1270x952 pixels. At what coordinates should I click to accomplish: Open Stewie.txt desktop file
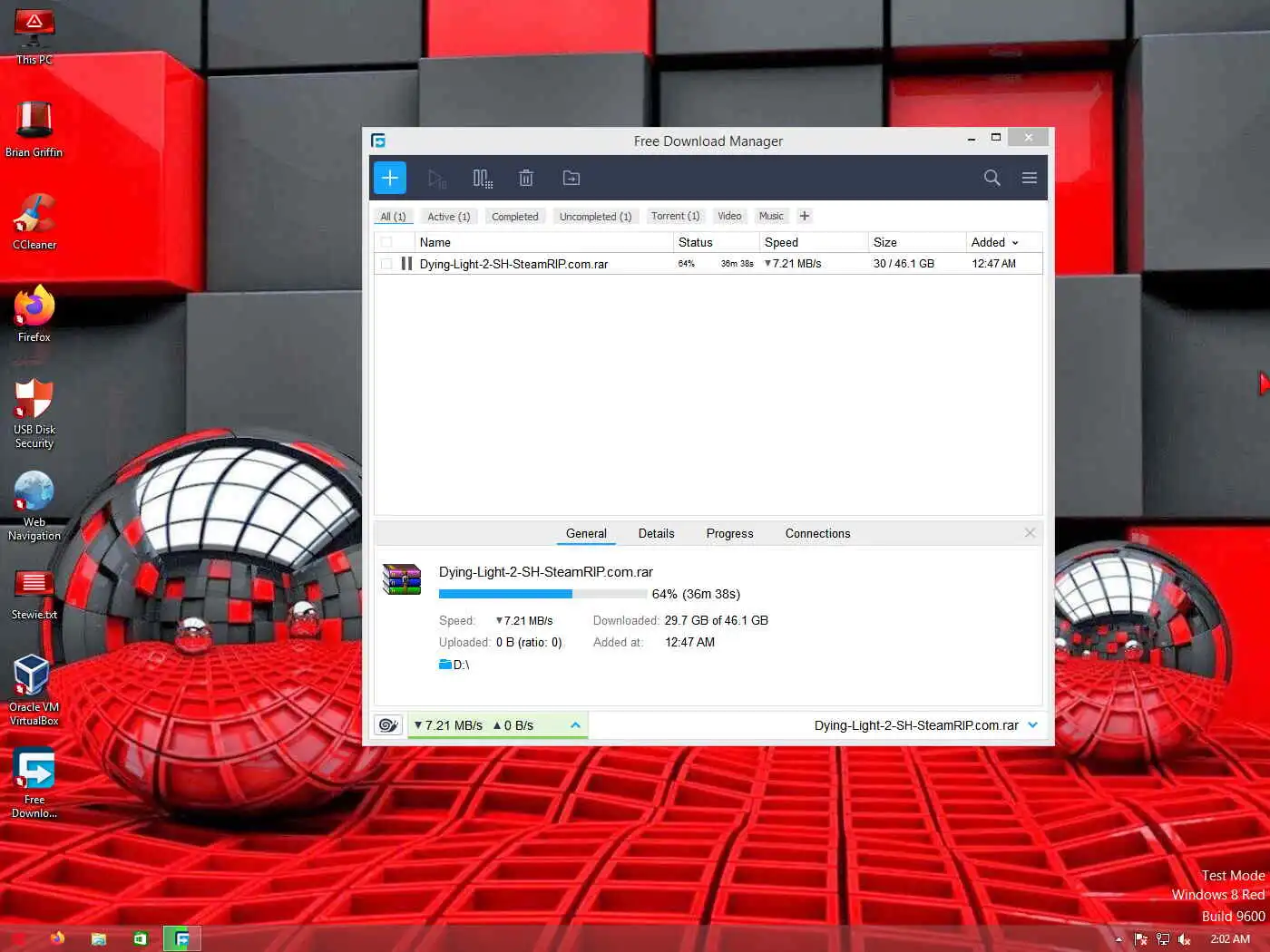(34, 593)
